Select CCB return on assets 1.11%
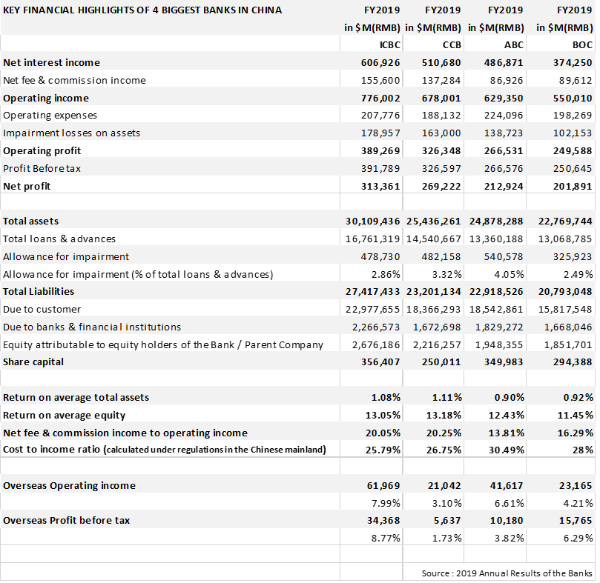The width and height of the screenshot is (600, 583). click(x=447, y=398)
